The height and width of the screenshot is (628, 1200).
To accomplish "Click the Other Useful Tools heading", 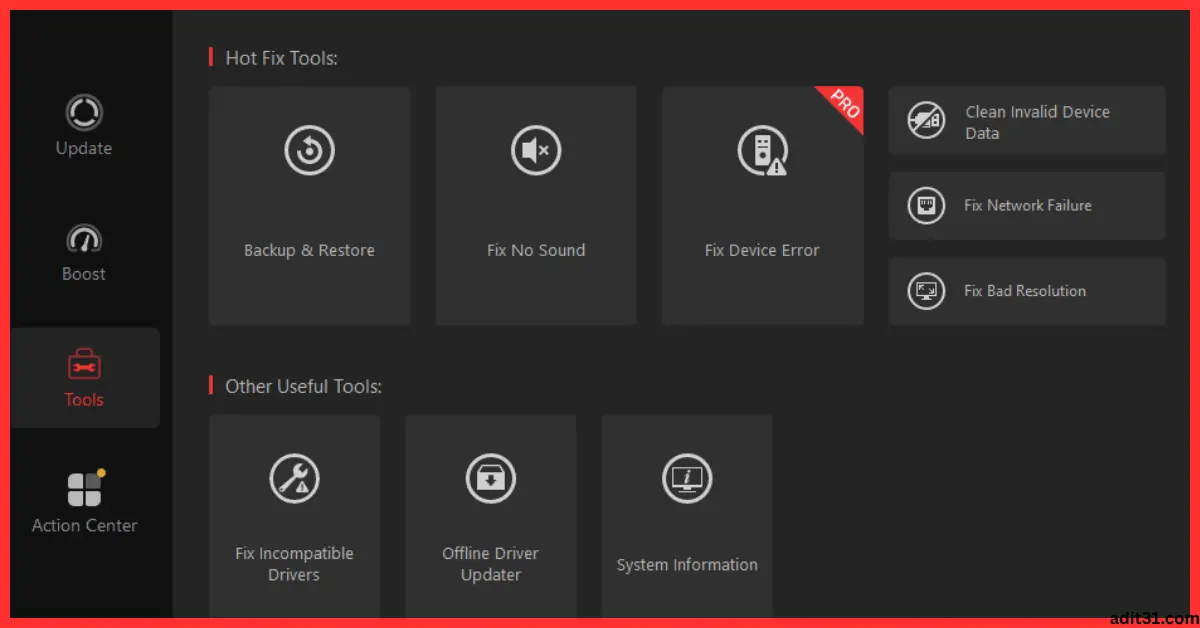I will [x=303, y=386].
